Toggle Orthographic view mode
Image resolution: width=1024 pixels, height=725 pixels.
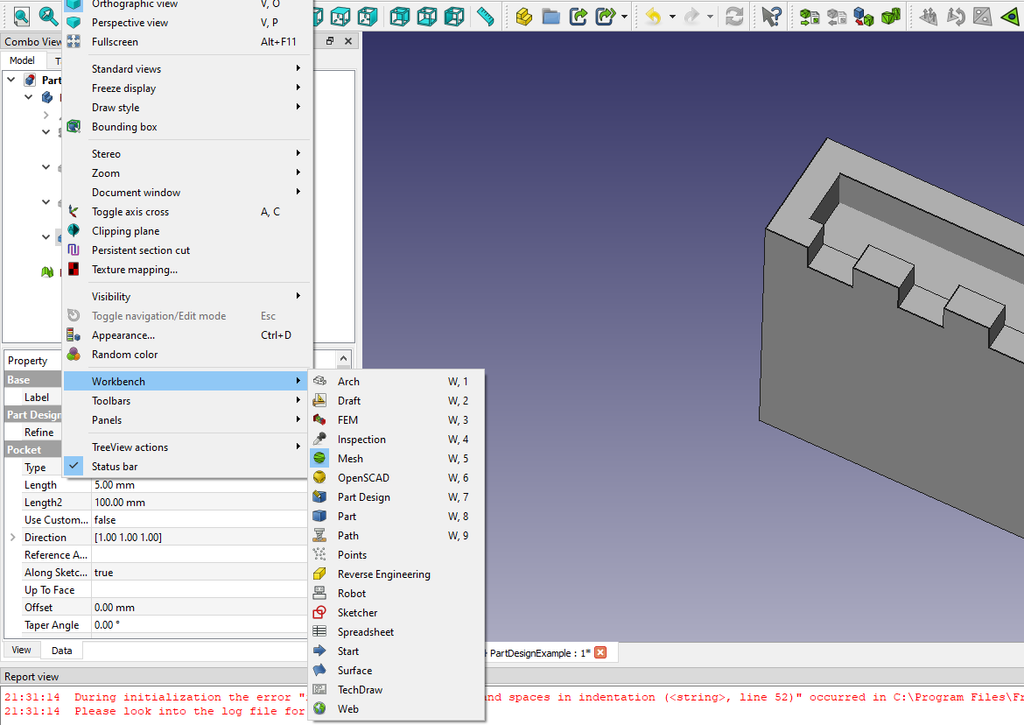150,5
